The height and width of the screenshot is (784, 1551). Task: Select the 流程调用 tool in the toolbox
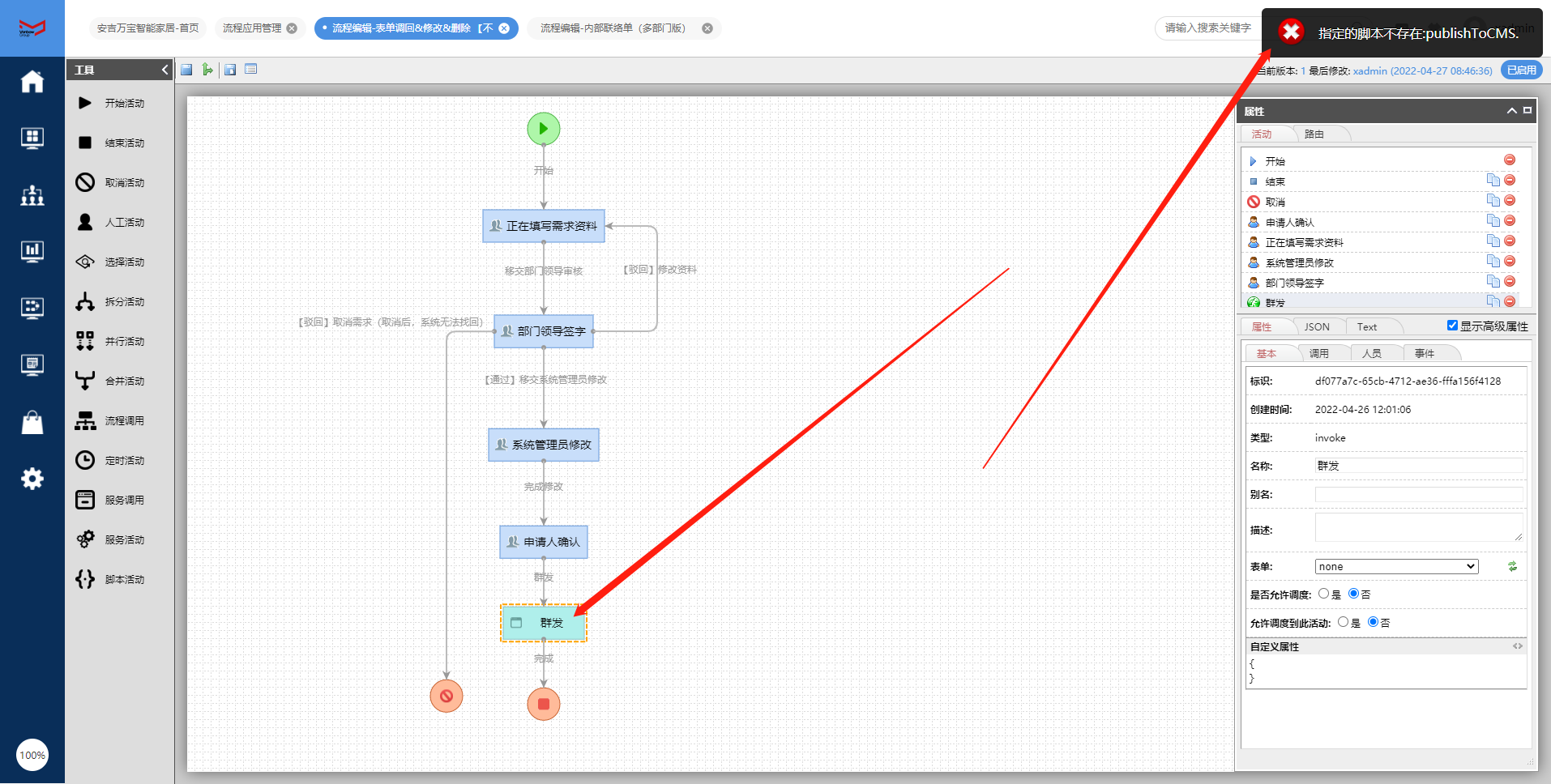[x=111, y=420]
